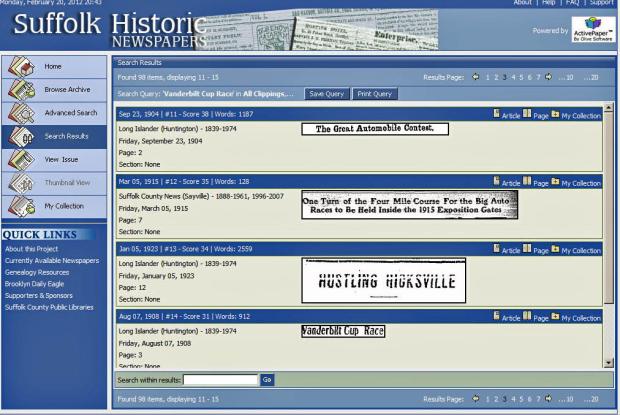Click the View Issue newspaper icon
Screen dimensions: 620x415
point(21,160)
